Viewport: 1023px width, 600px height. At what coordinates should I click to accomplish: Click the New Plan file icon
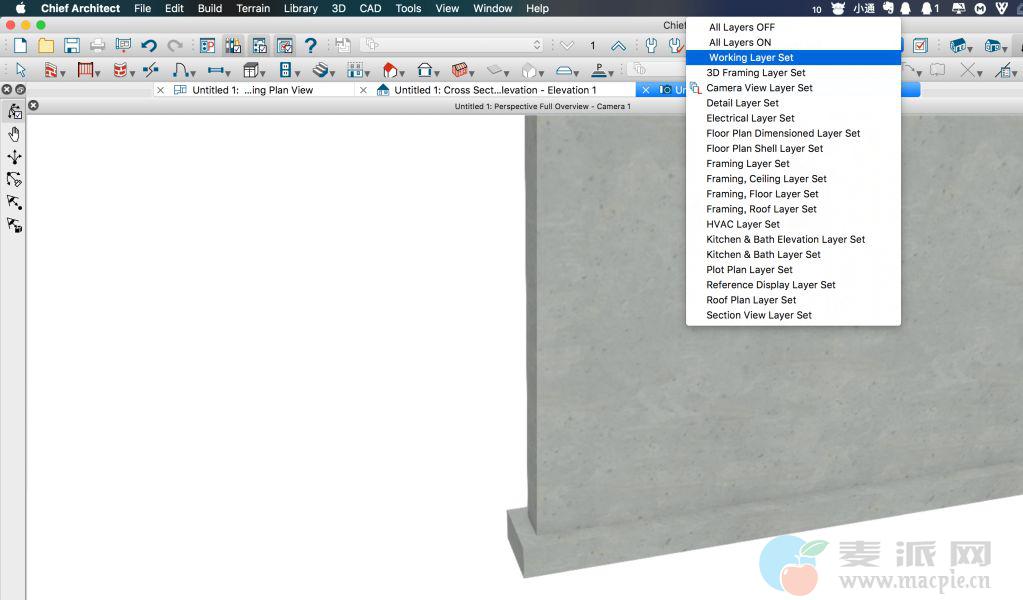click(x=20, y=46)
